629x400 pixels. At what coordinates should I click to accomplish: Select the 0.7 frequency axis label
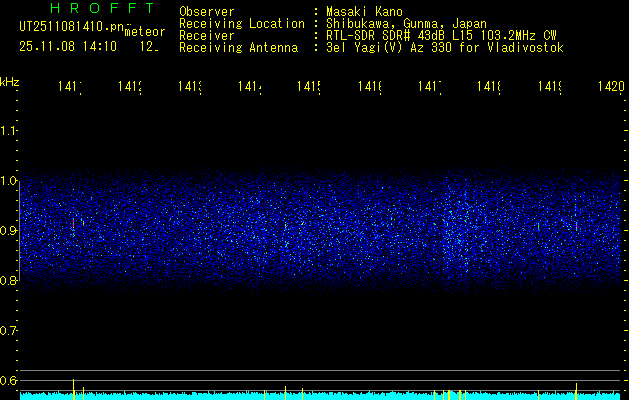click(8, 331)
